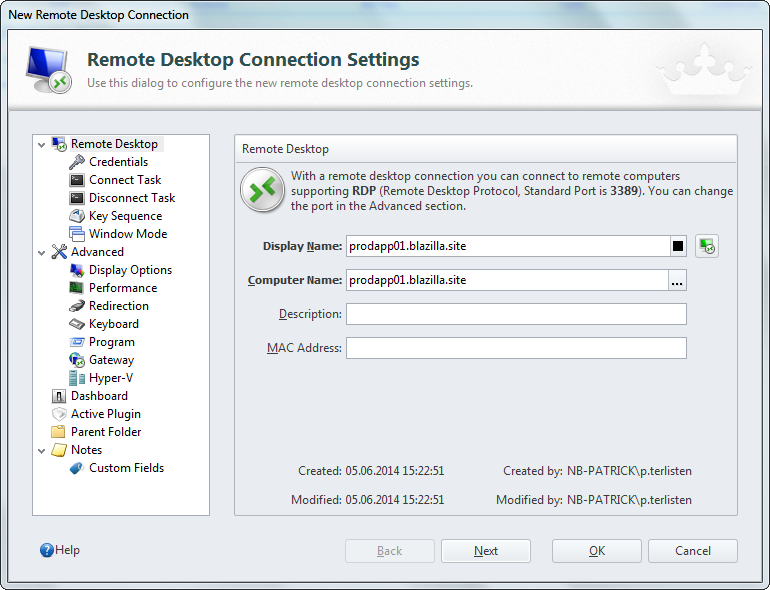Open the Computer Name browse button
This screenshot has height=590, width=770.
click(677, 281)
